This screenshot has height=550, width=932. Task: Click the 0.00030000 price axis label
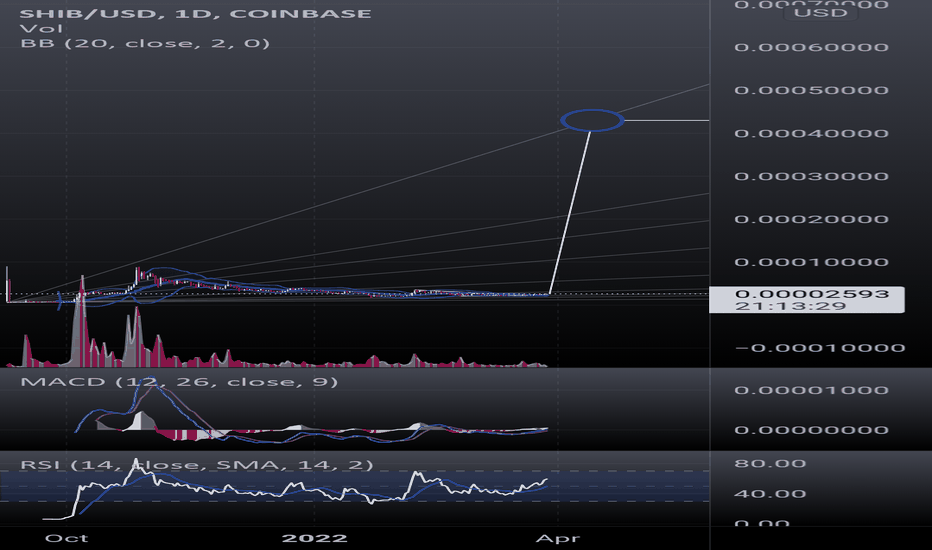[811, 177]
